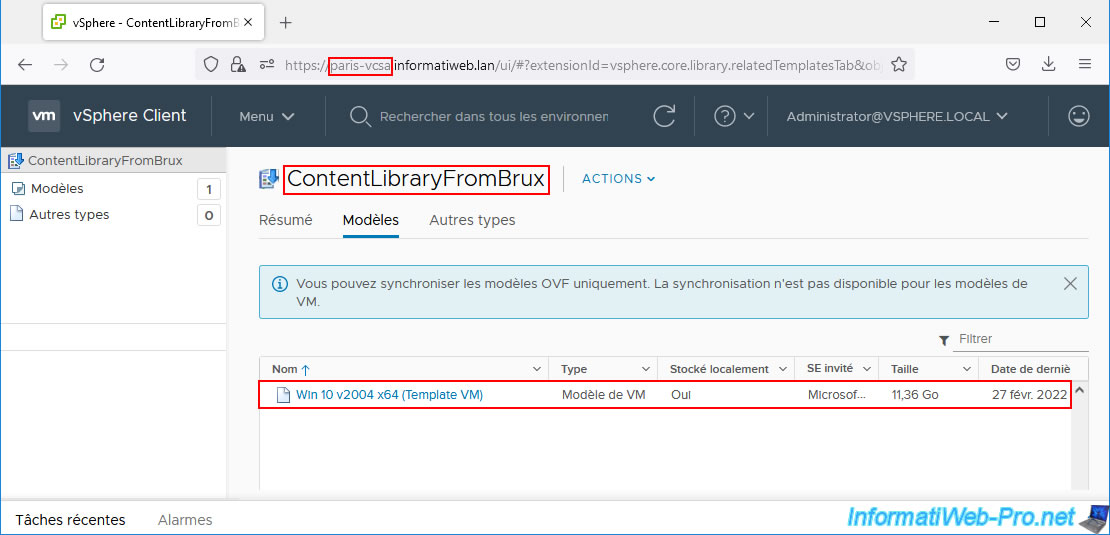Open the SE invité column chevron
The width and height of the screenshot is (1110, 535).
click(x=866, y=369)
